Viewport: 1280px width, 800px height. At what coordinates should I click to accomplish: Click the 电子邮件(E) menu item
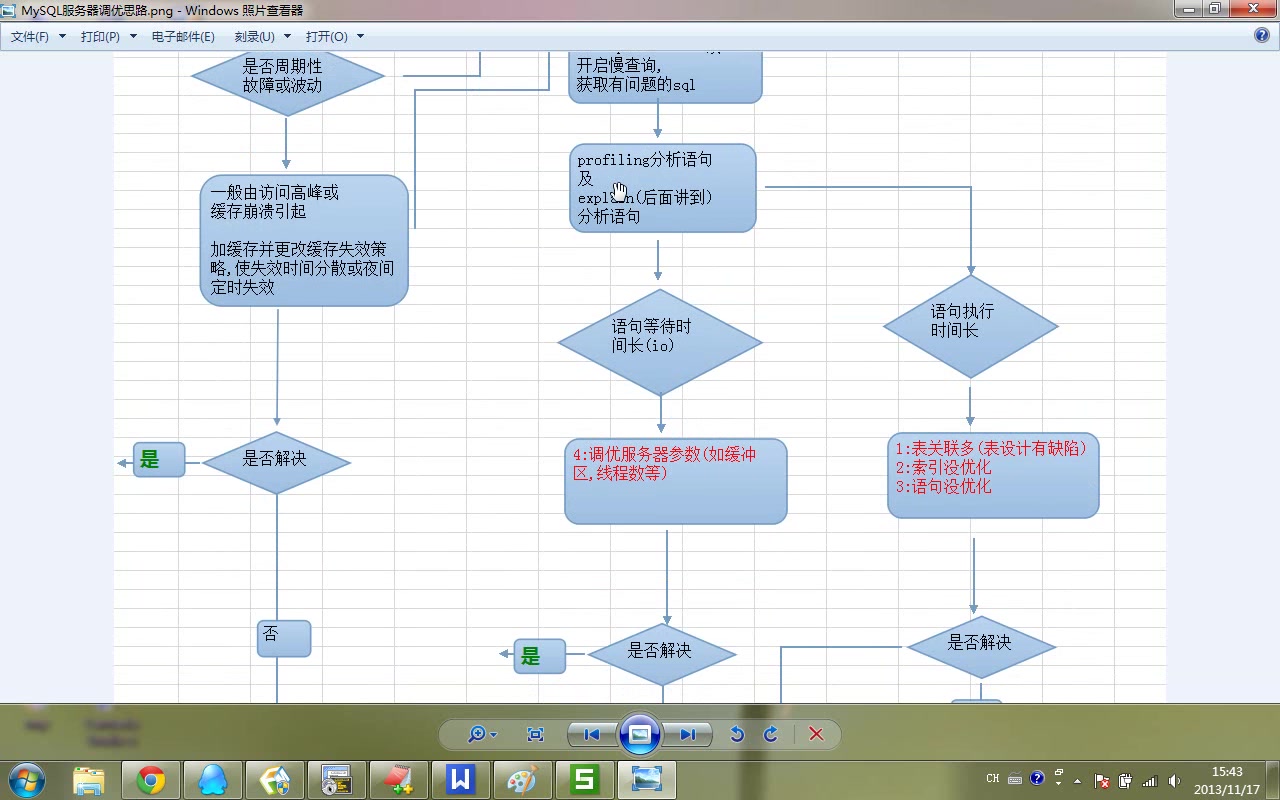[x=183, y=36]
